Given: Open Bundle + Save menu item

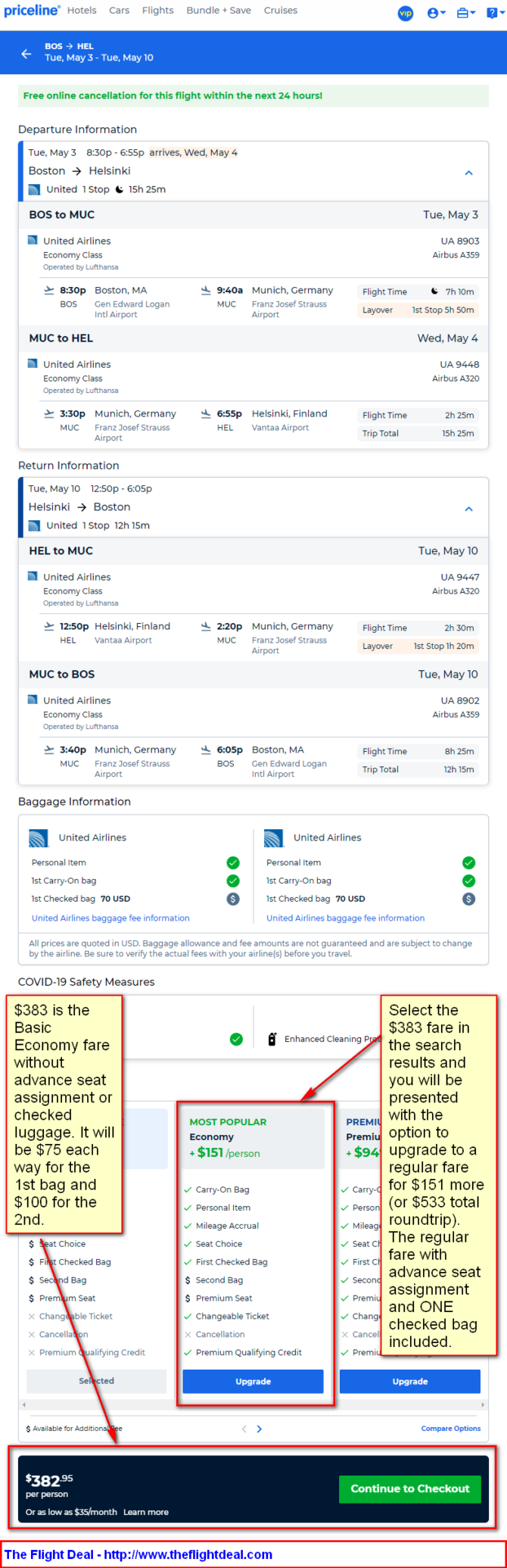Looking at the screenshot, I should click(219, 11).
